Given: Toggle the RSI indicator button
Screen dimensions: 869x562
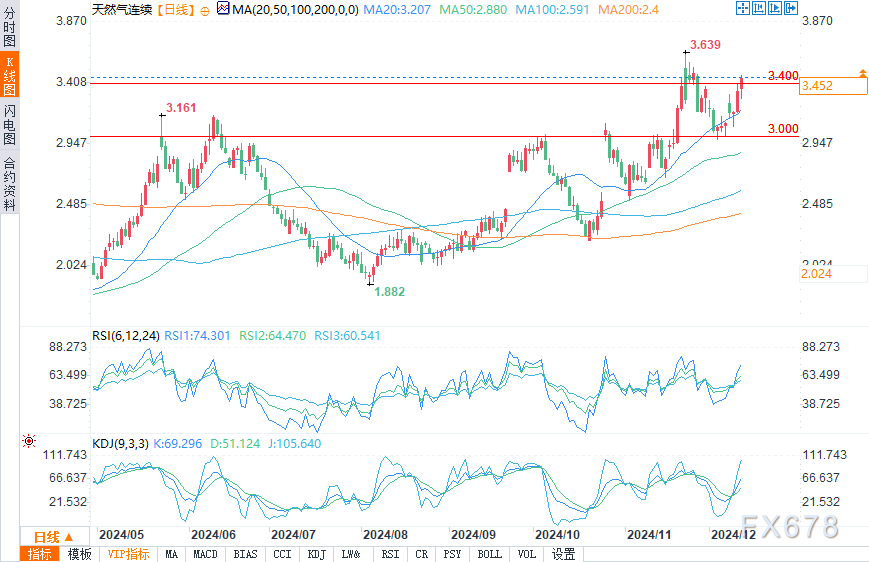Looking at the screenshot, I should coord(389,554).
